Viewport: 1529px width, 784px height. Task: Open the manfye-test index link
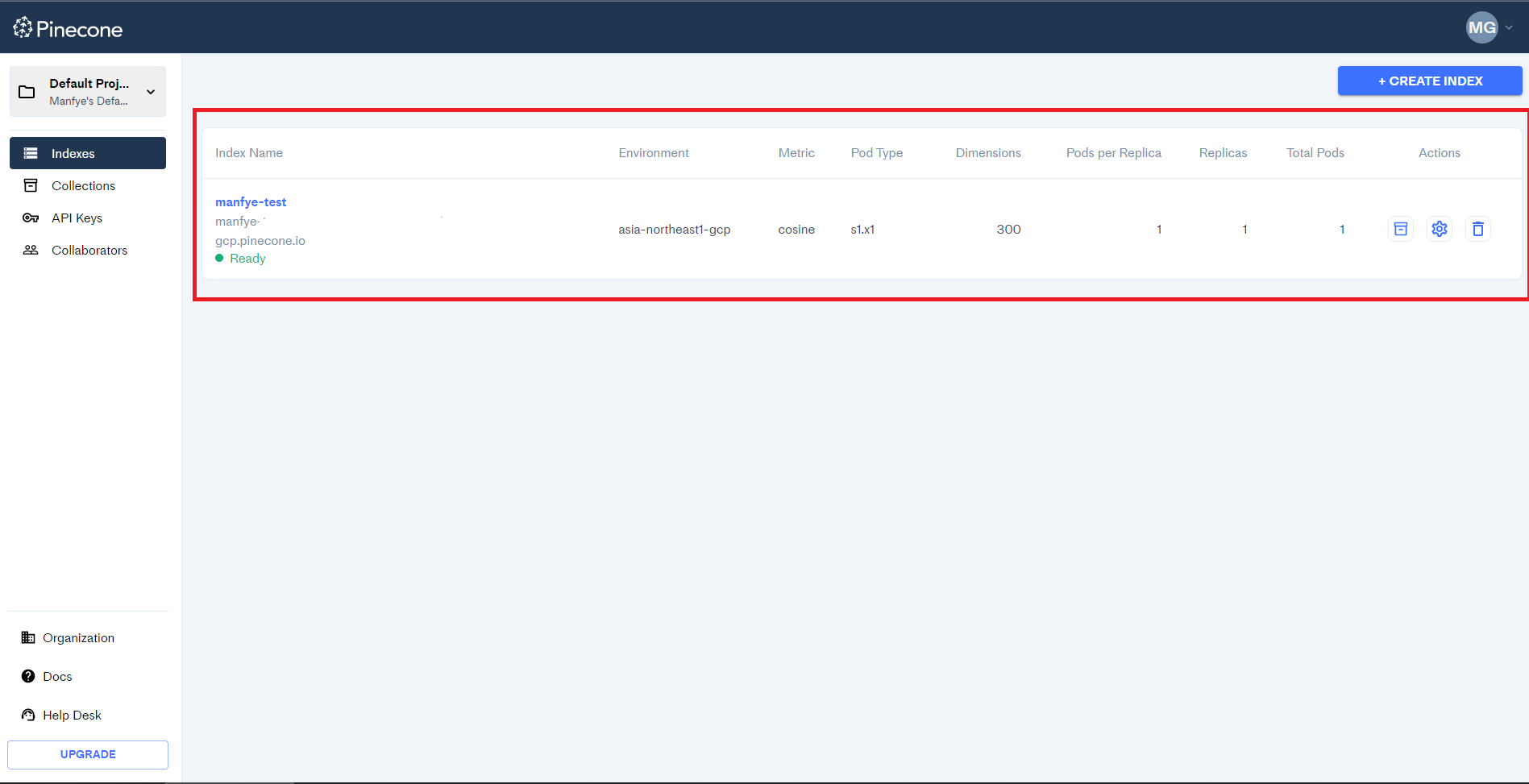251,201
